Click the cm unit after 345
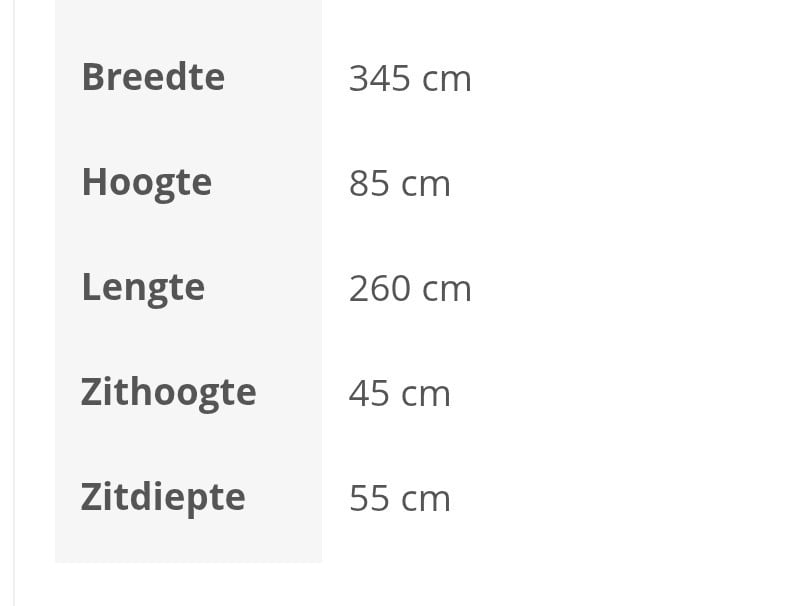The height and width of the screenshot is (606, 789). pos(446,80)
